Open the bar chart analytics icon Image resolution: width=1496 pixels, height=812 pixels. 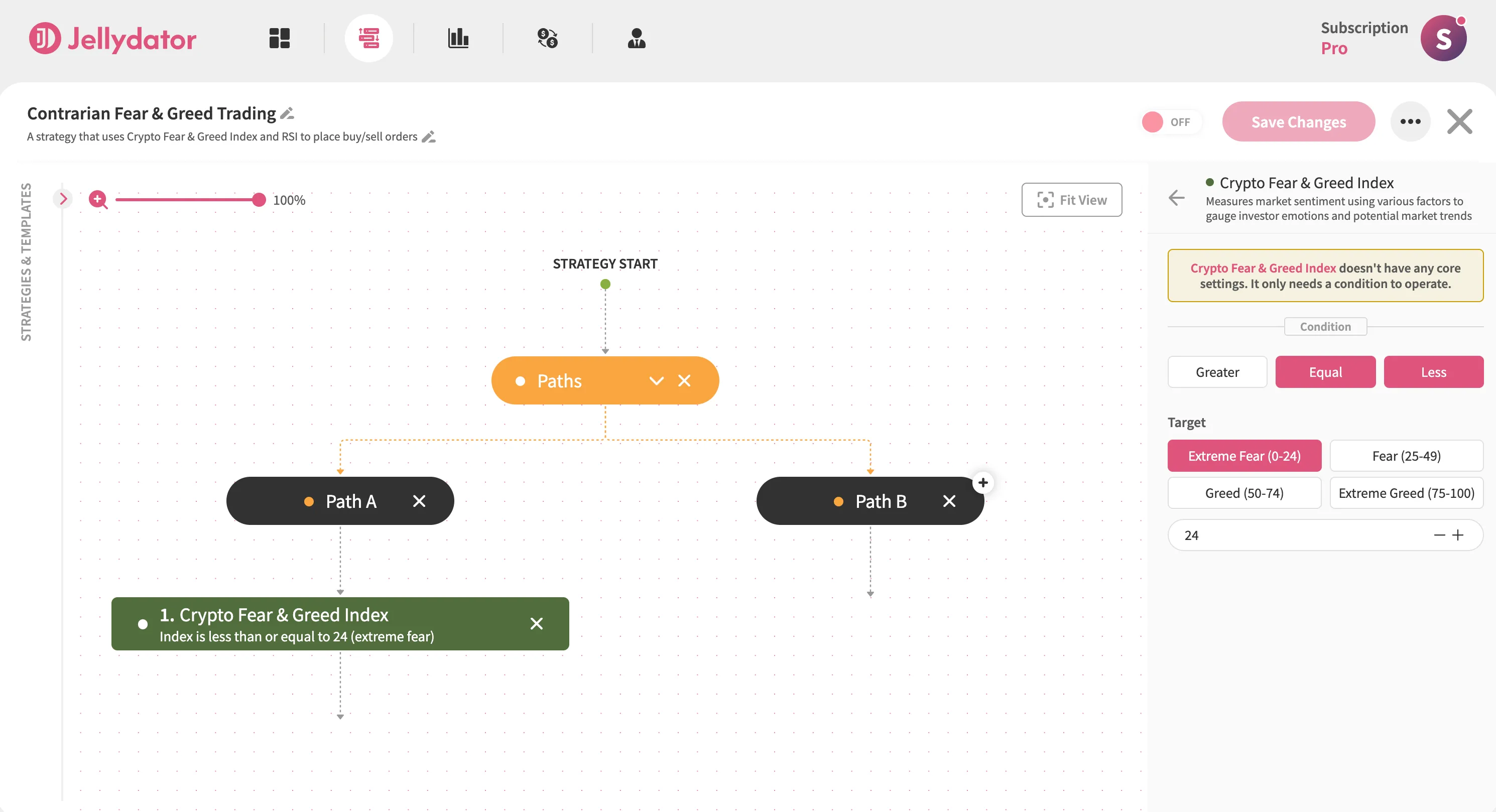pyautogui.click(x=458, y=38)
